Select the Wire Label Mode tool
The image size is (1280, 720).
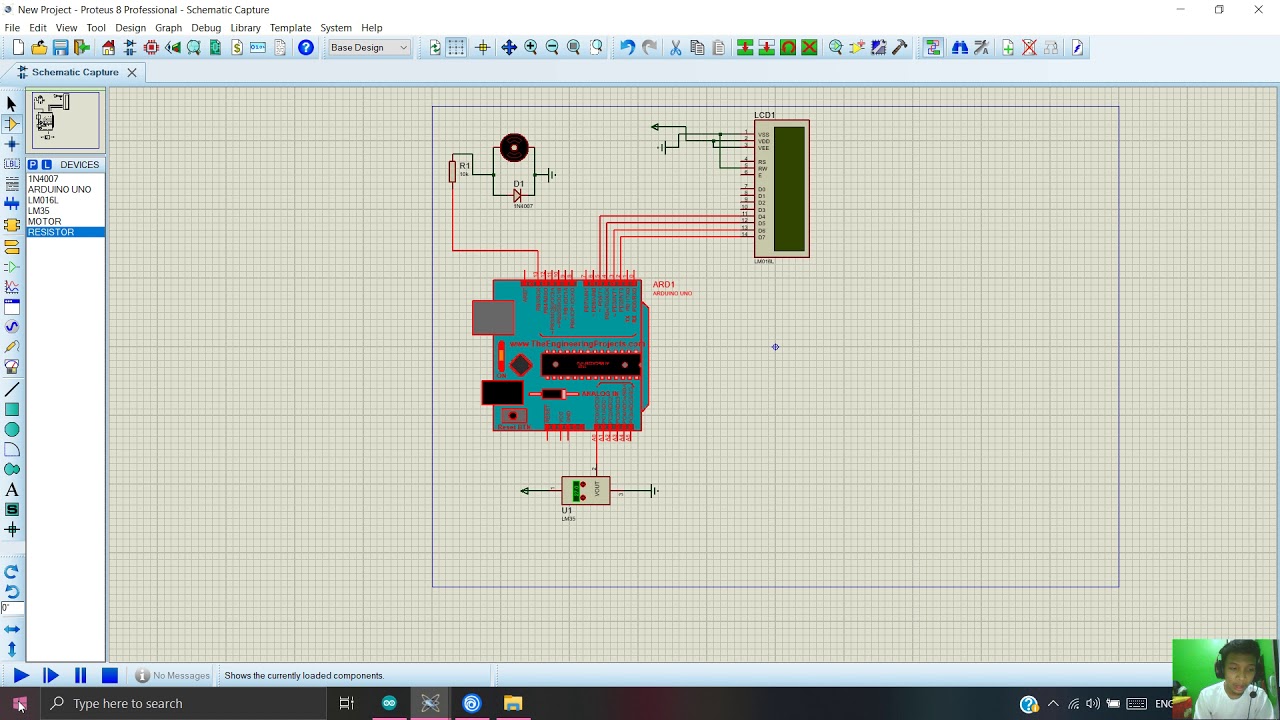click(x=12, y=164)
